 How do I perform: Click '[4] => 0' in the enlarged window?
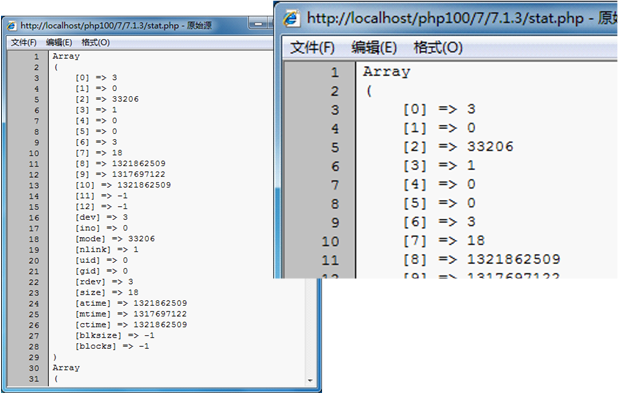click(439, 184)
